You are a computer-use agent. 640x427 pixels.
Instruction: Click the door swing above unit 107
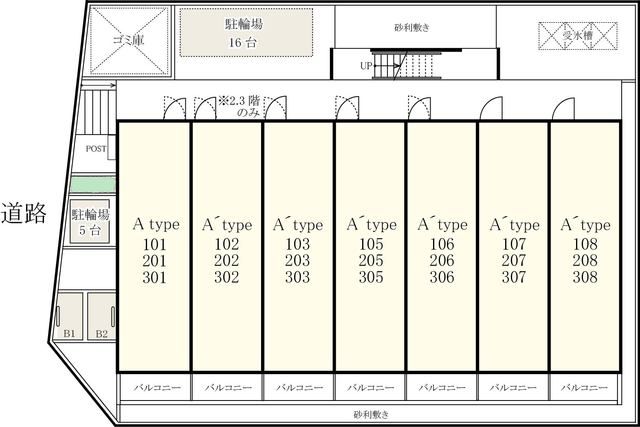[x=491, y=108]
